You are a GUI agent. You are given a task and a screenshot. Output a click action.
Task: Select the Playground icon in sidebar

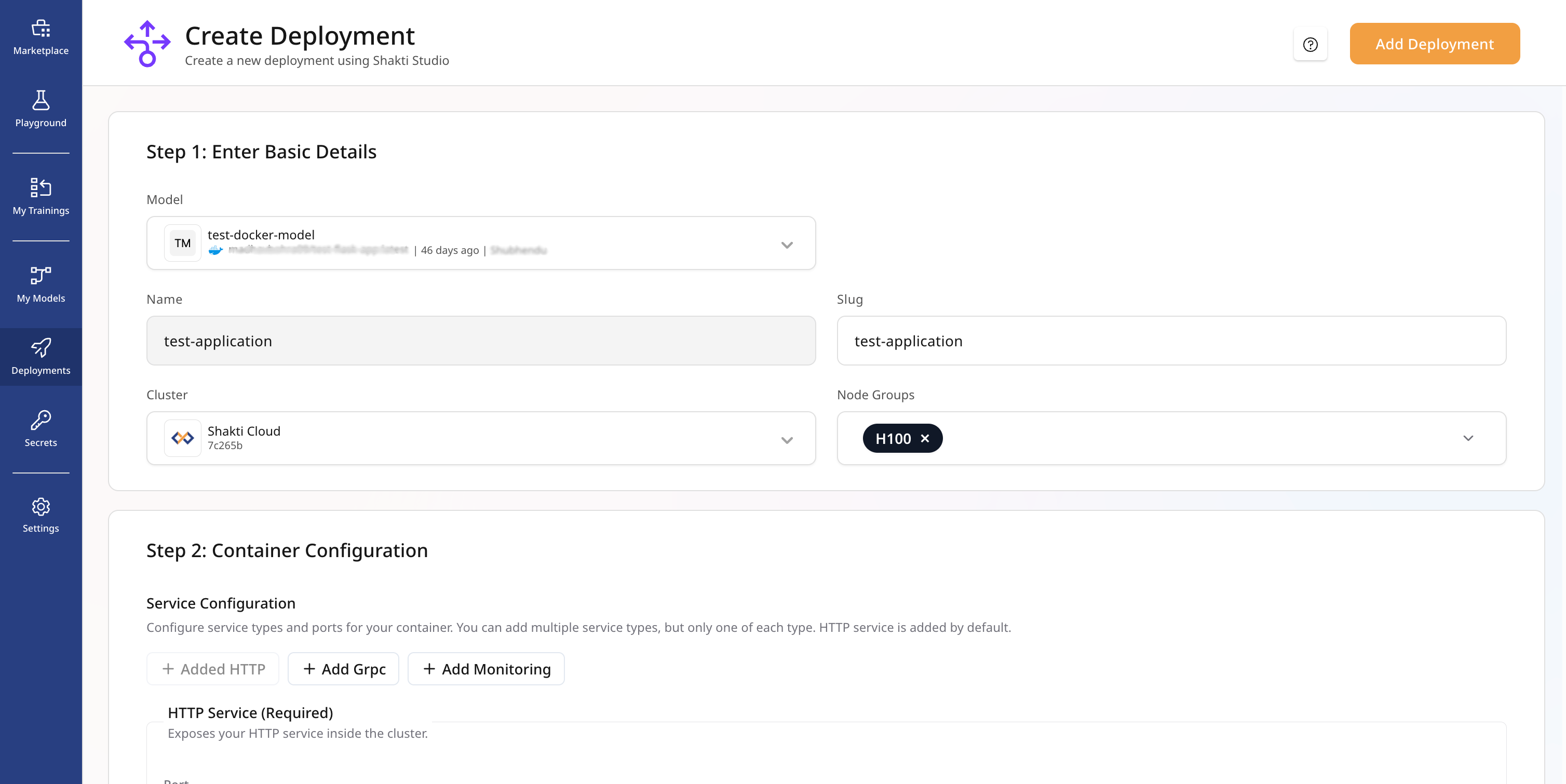pyautogui.click(x=40, y=110)
